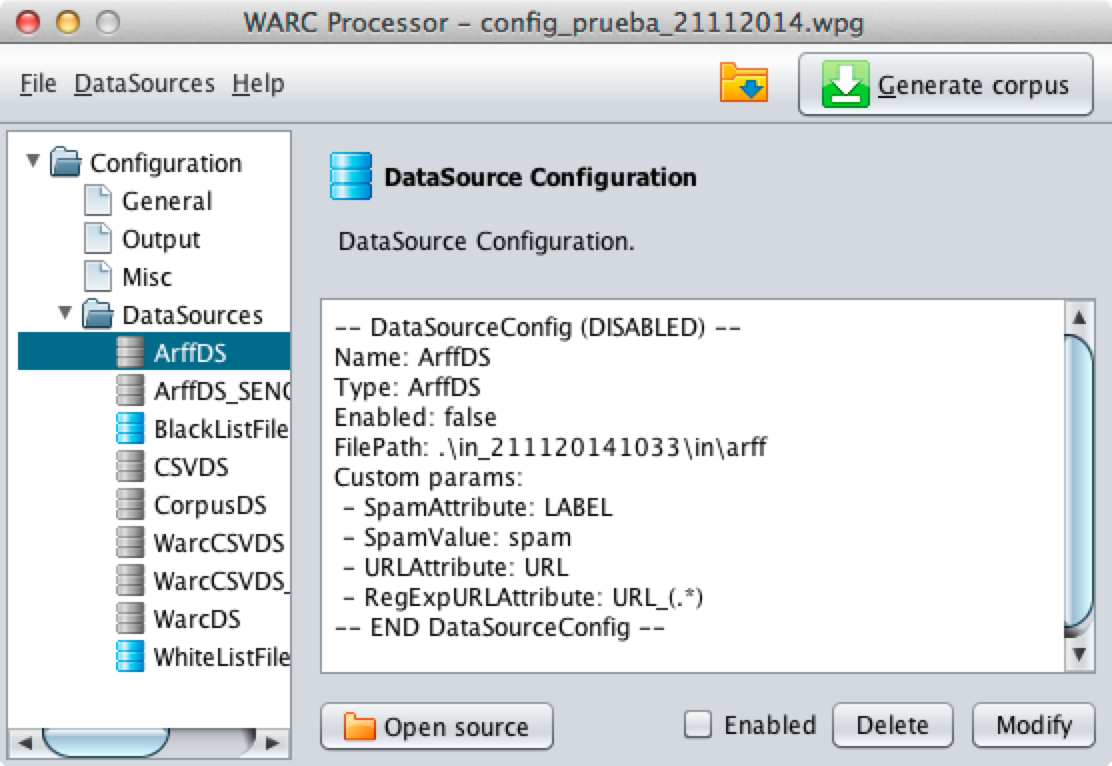The width and height of the screenshot is (1112, 766).
Task: Select the General page icon in tree
Action: 98,202
